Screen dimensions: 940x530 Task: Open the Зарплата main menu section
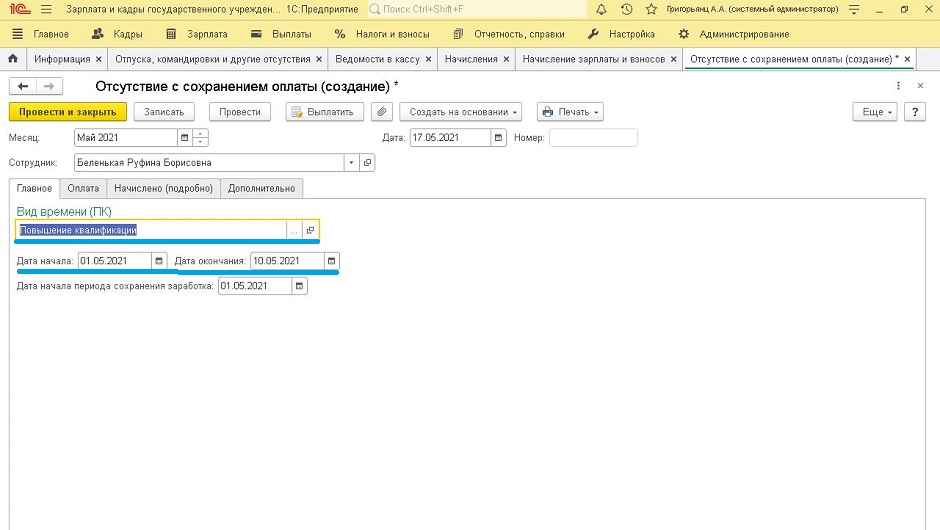click(x=199, y=34)
